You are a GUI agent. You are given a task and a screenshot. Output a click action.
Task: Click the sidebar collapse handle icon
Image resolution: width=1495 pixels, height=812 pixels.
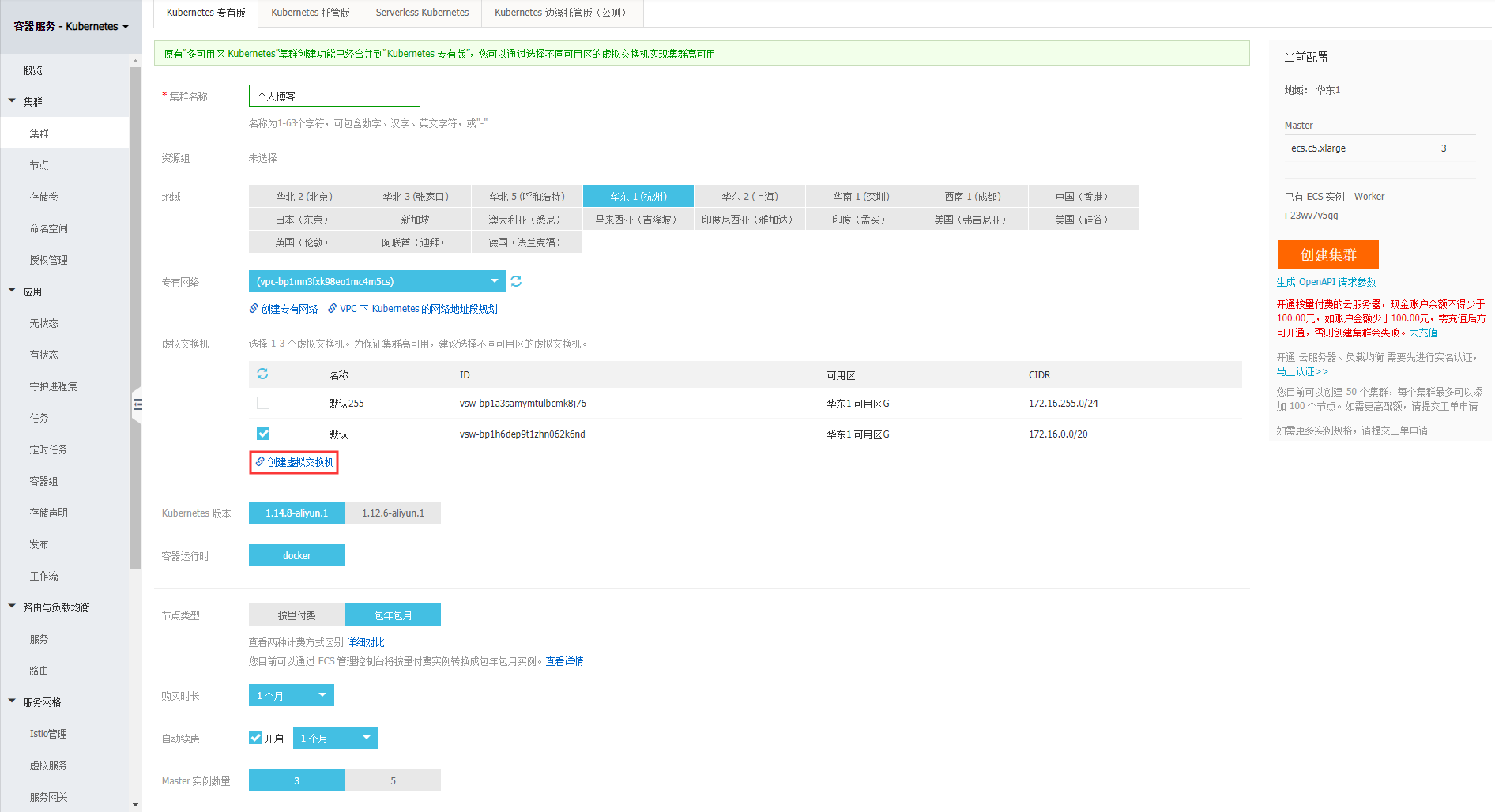click(x=137, y=404)
